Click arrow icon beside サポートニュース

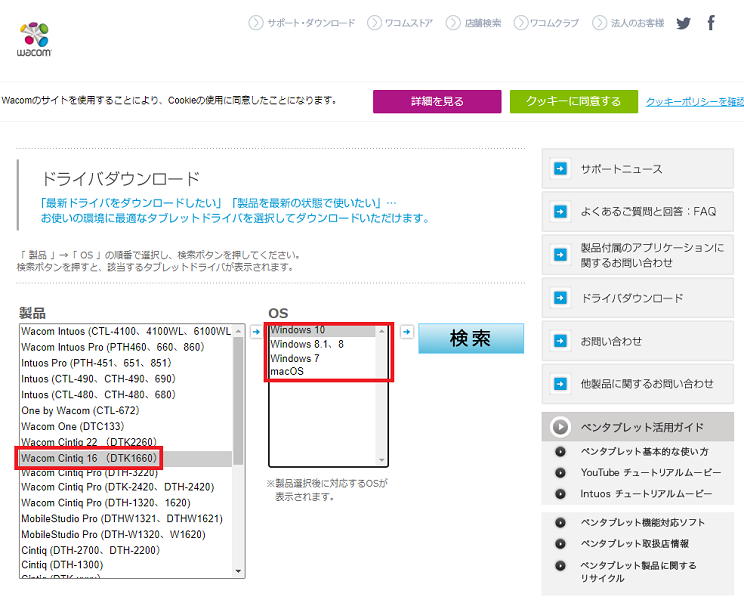(560, 169)
